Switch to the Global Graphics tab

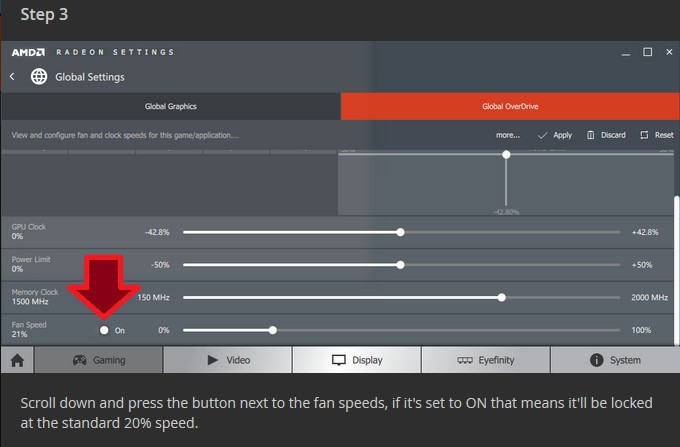click(171, 106)
